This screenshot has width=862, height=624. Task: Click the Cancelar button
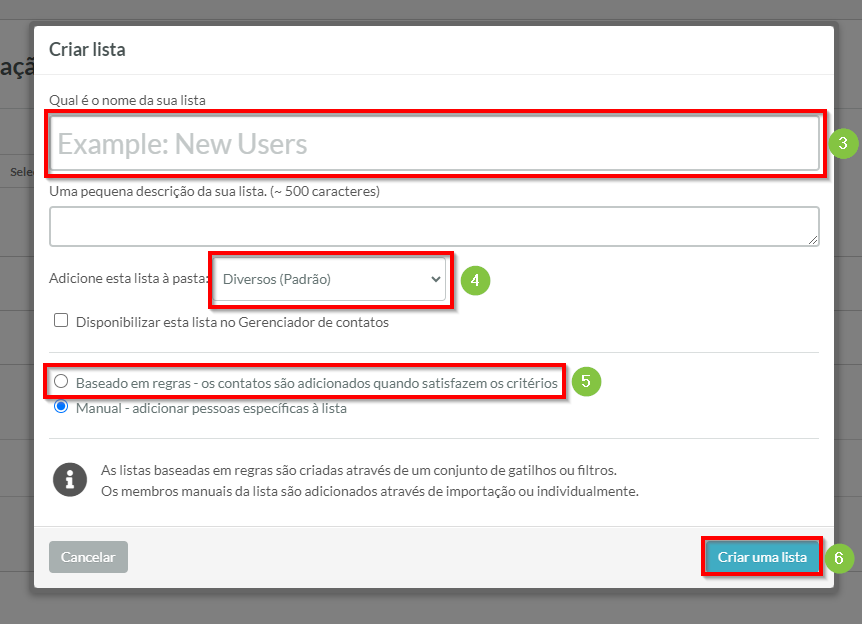click(x=89, y=557)
